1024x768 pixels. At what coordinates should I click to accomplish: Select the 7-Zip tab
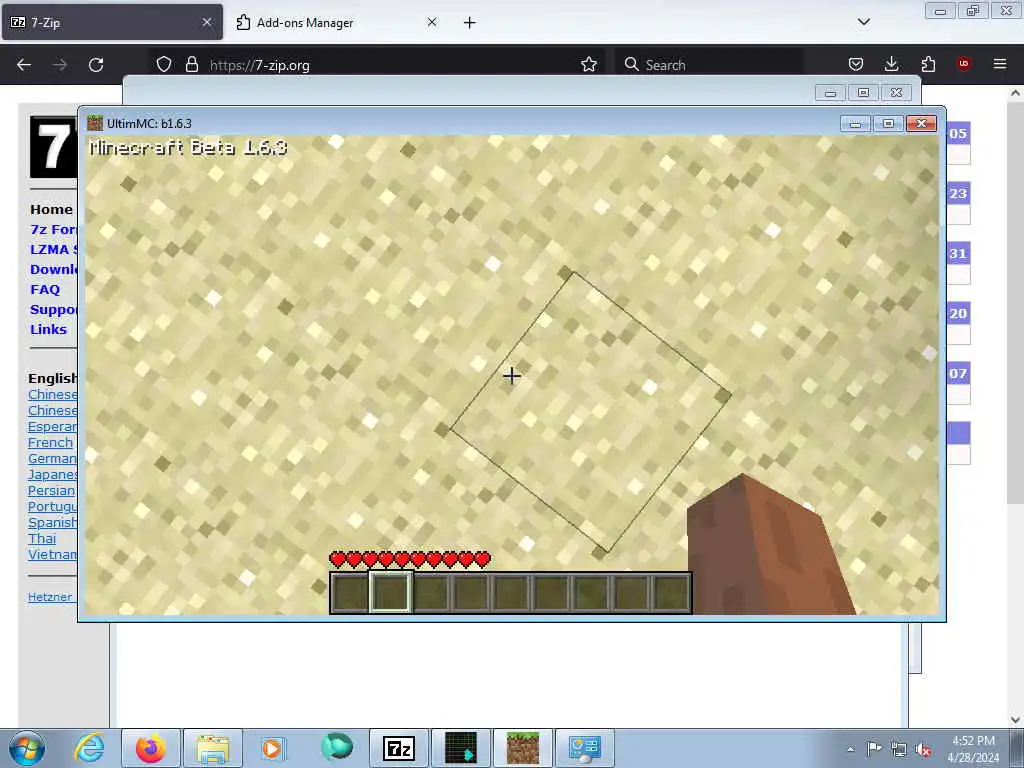[112, 23]
